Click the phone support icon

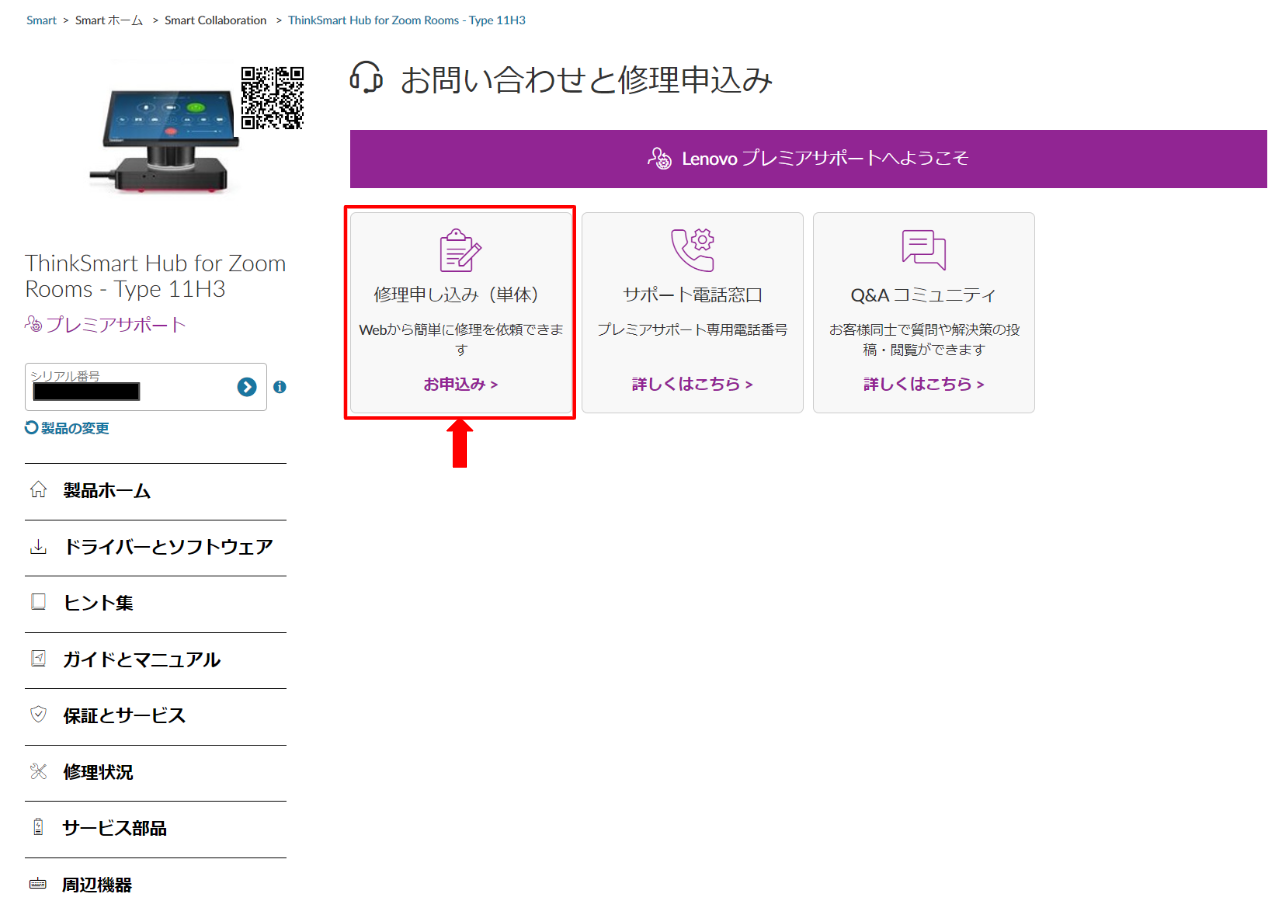pyautogui.click(x=692, y=250)
